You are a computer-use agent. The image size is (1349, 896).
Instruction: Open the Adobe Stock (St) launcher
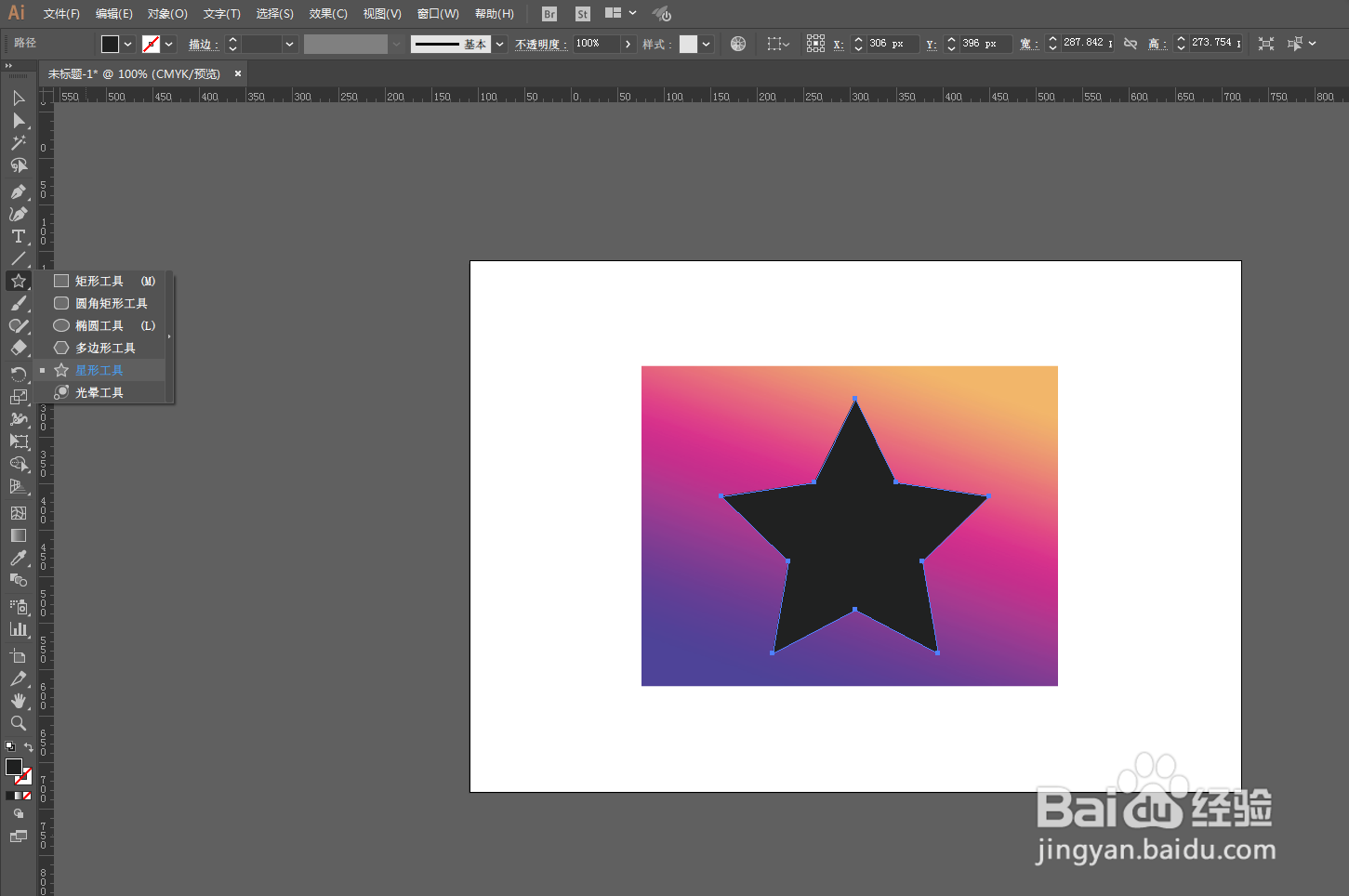click(x=583, y=14)
